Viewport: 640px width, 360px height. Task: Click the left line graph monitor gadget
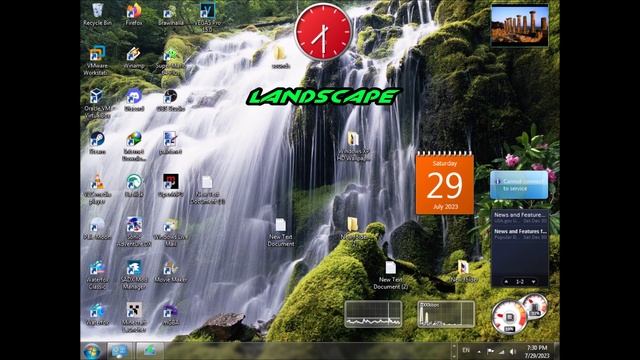click(373, 314)
